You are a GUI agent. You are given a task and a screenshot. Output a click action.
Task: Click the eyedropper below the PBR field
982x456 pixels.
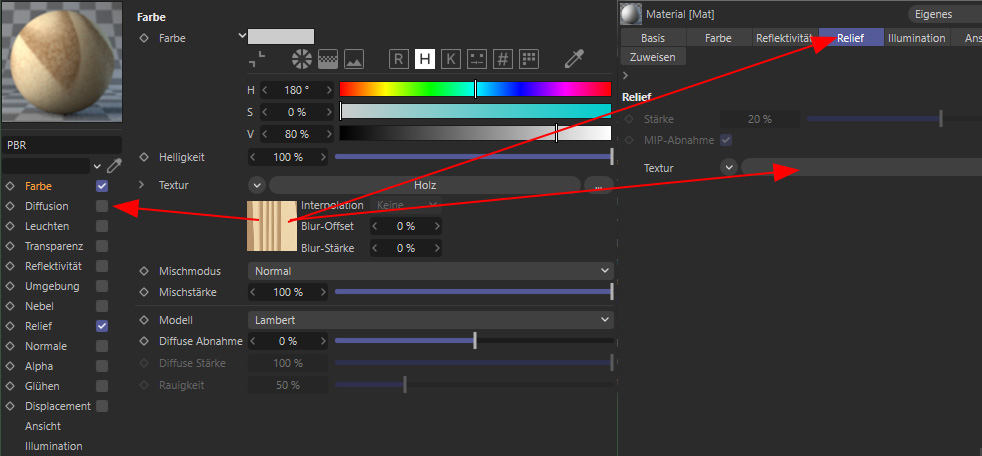tap(113, 166)
